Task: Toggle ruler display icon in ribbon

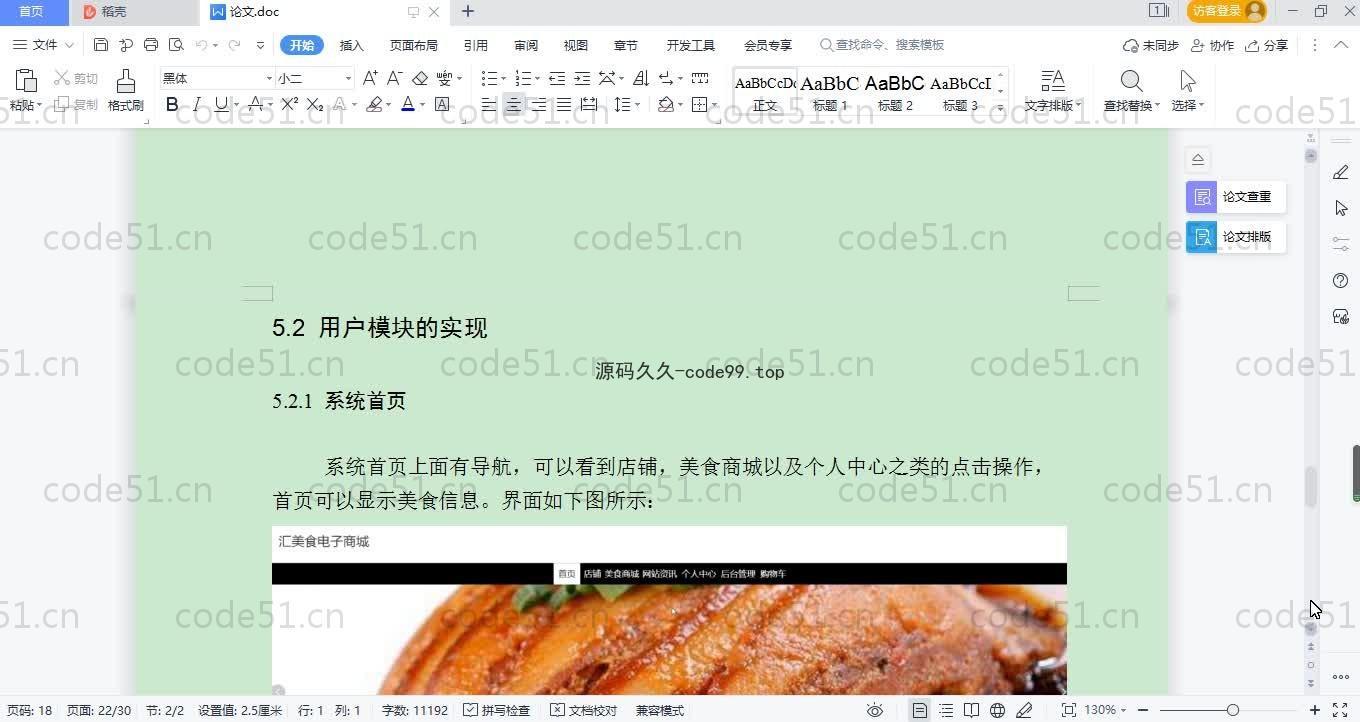Action: pos(700,78)
